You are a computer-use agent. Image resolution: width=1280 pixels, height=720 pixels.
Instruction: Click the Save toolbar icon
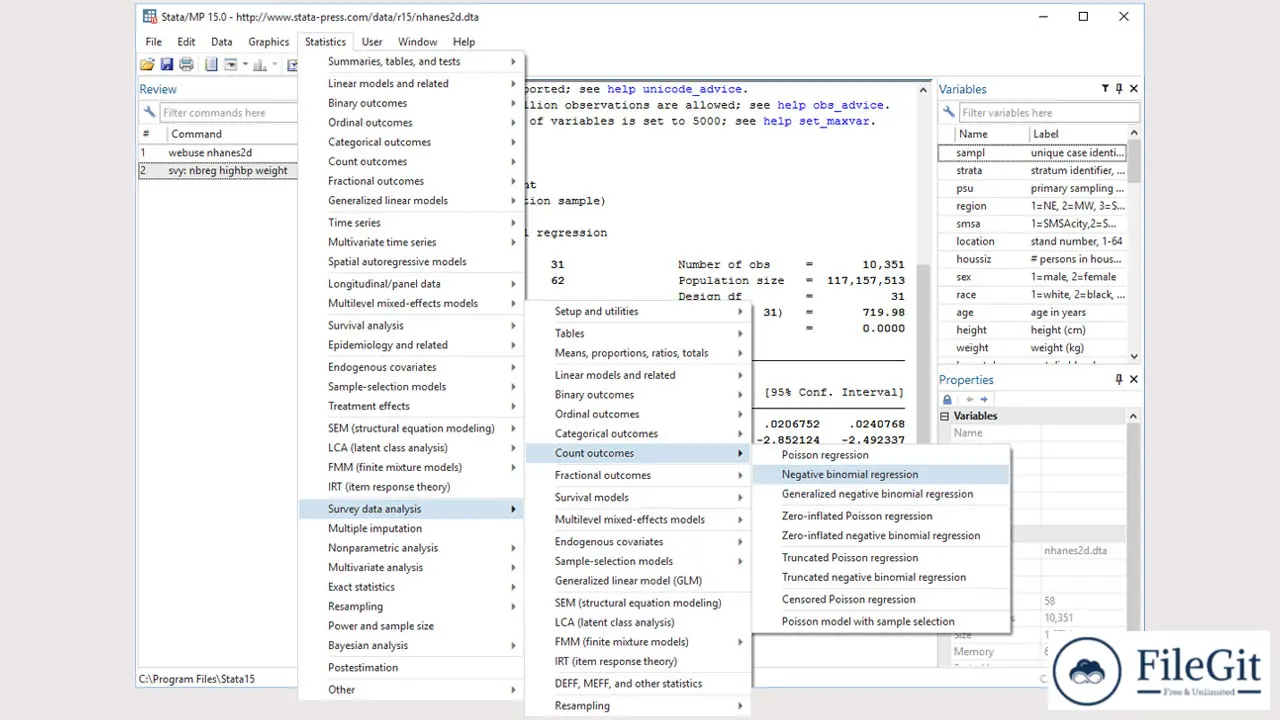tap(167, 65)
